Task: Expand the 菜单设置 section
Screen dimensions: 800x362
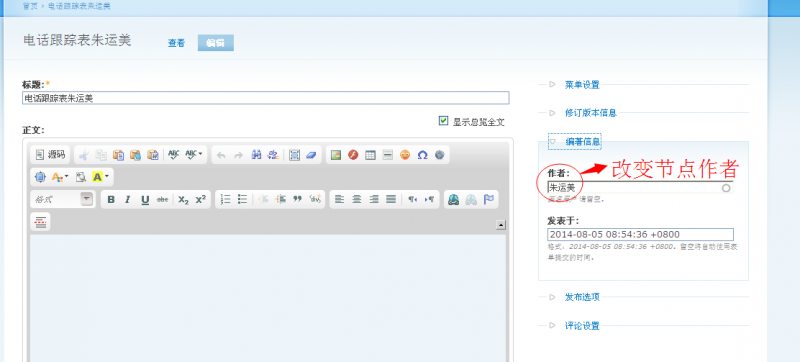Action: [x=582, y=85]
